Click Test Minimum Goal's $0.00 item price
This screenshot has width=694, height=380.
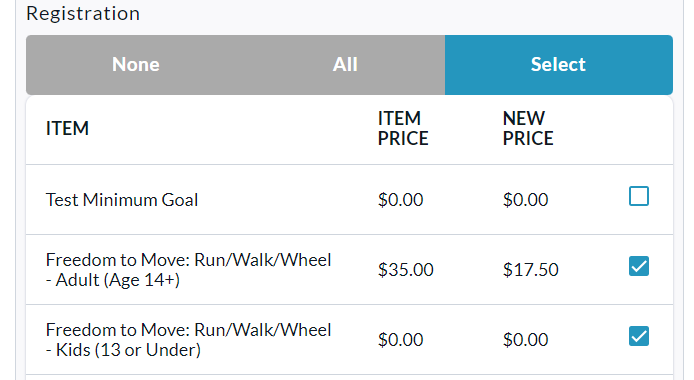[400, 200]
